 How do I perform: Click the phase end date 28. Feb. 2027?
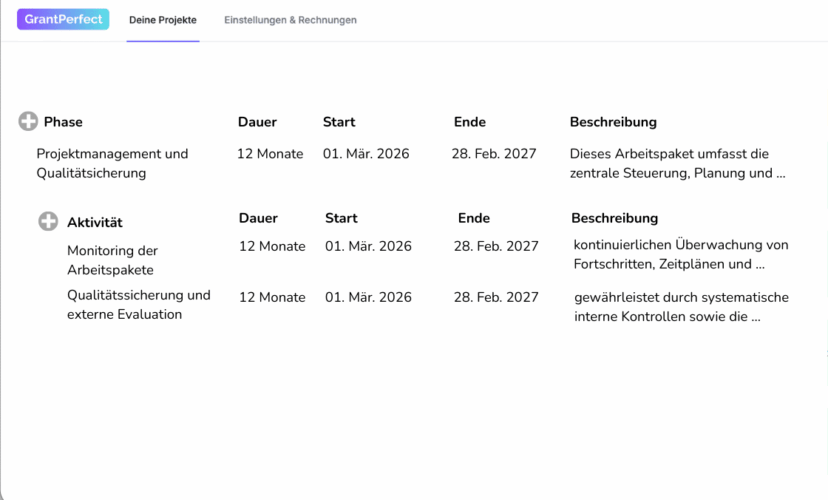coord(494,154)
